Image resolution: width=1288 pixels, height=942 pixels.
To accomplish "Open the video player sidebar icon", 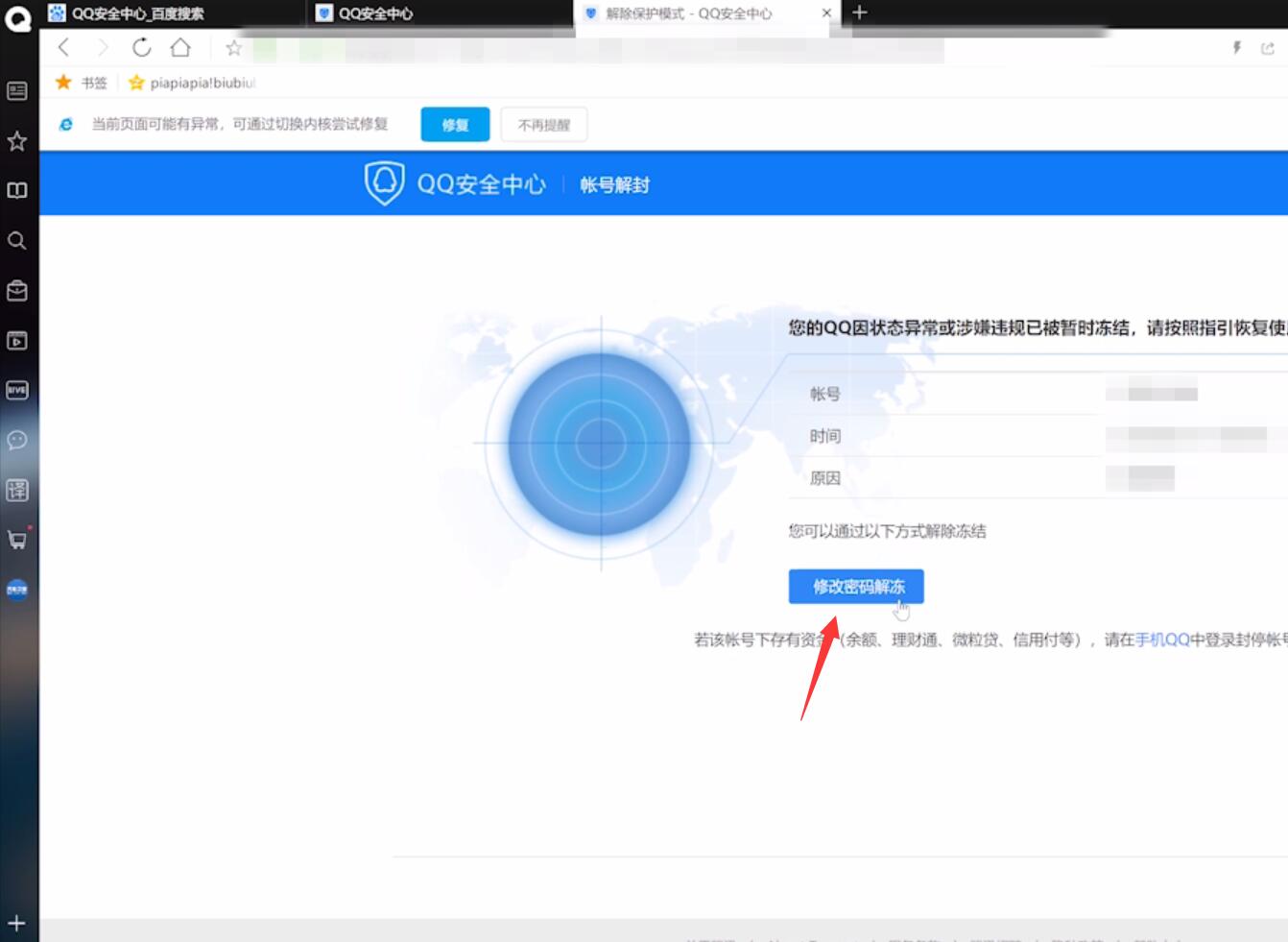I will 17,340.
